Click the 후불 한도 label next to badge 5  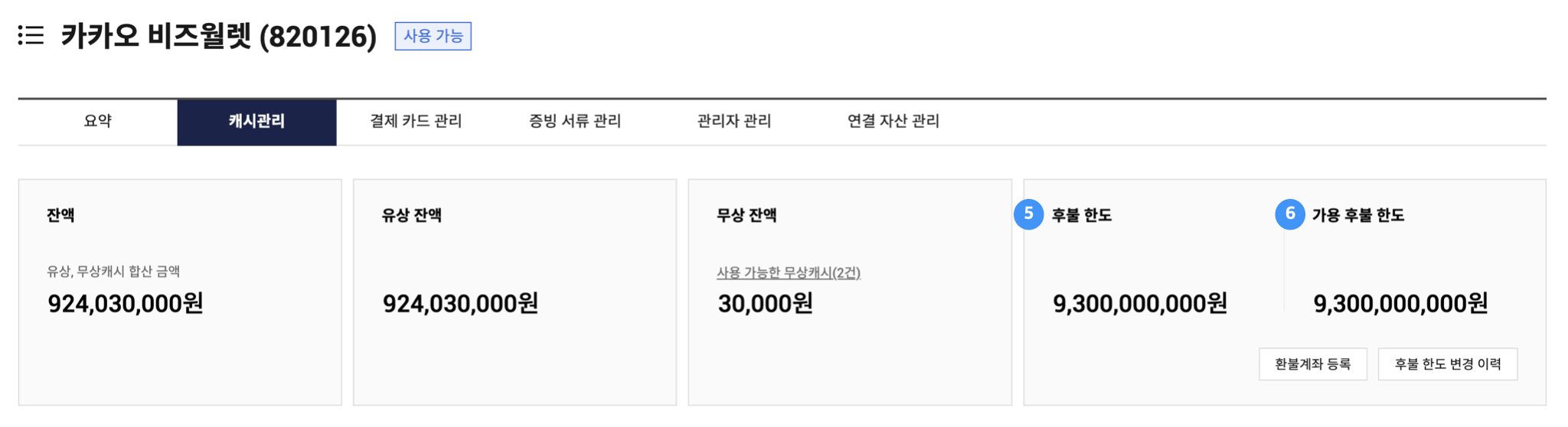(x=1081, y=216)
